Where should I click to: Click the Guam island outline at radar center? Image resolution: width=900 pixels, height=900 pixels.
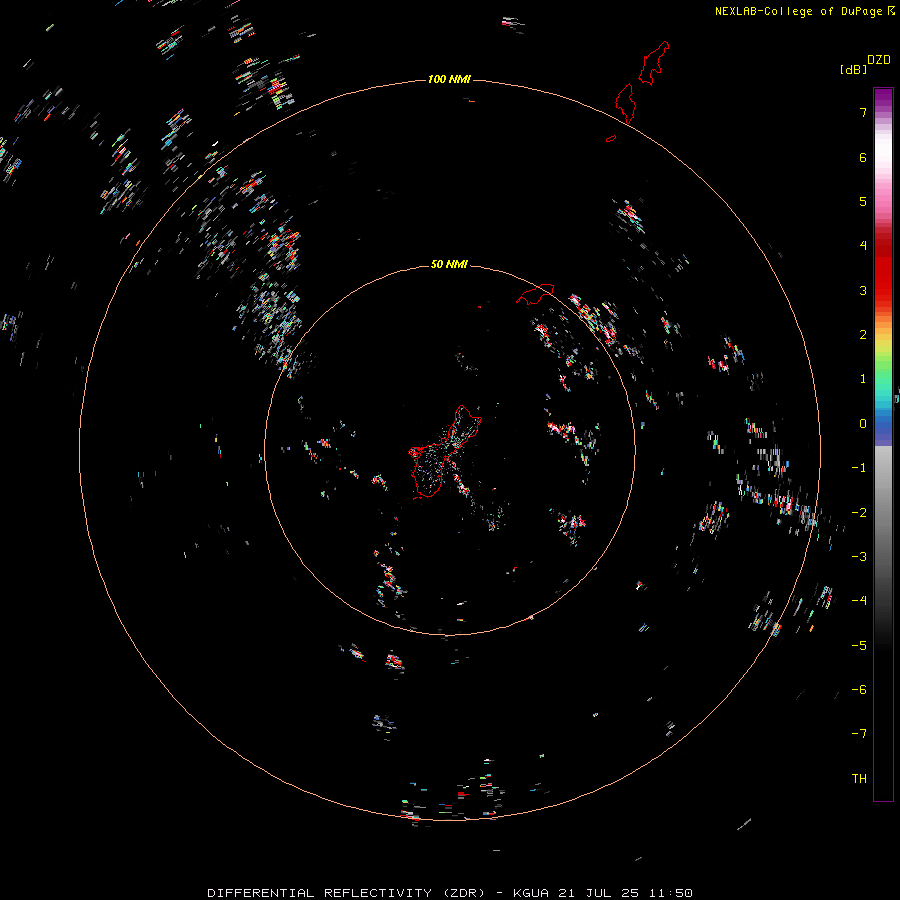coord(445,451)
